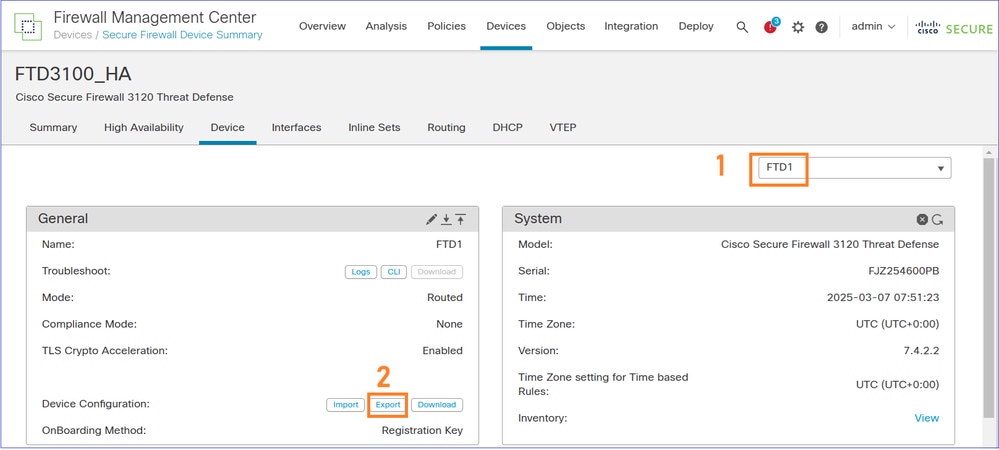
Task: Open the settings gear icon
Action: [798, 27]
